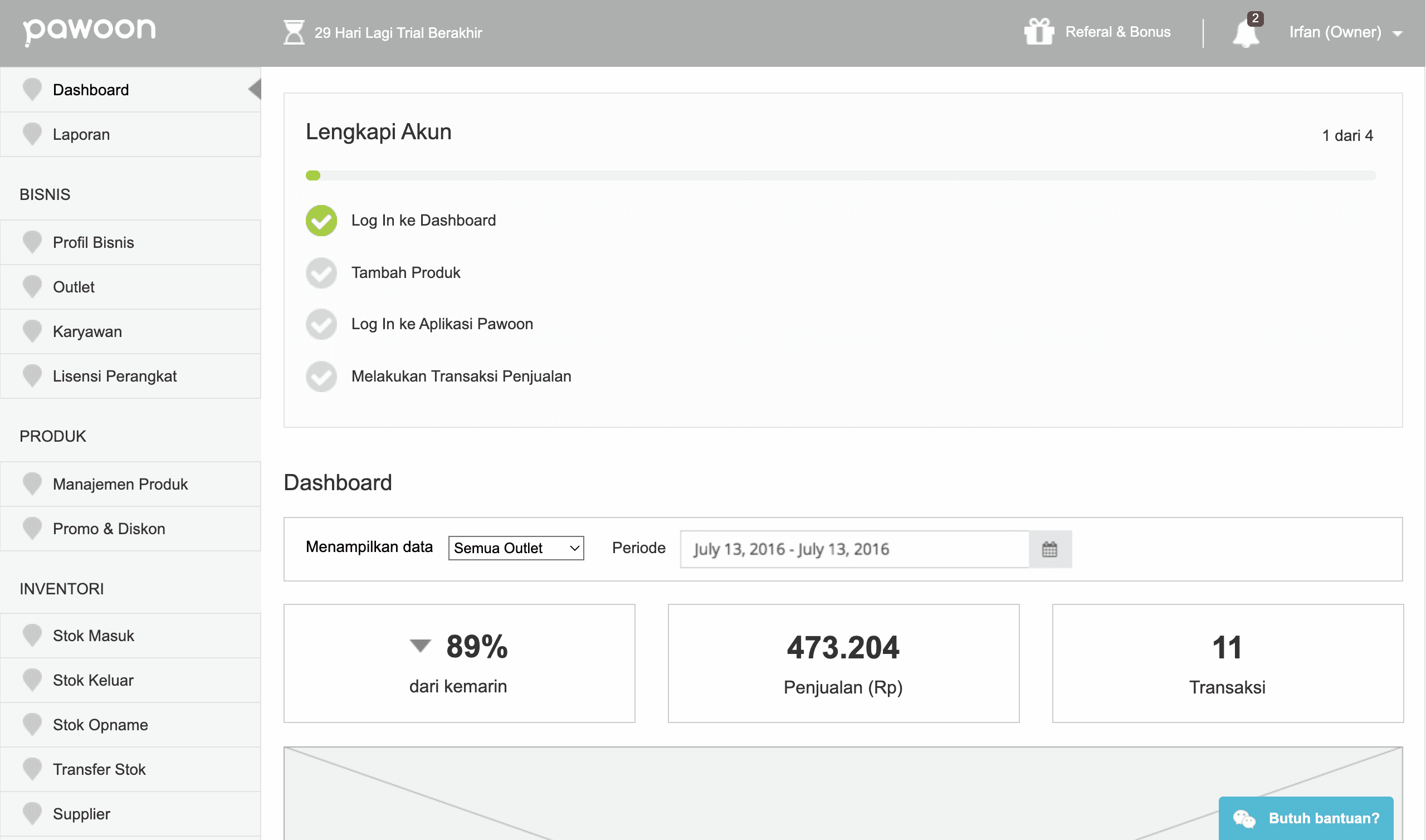
Task: Click the chat bubbles help icon
Action: coord(1244,818)
